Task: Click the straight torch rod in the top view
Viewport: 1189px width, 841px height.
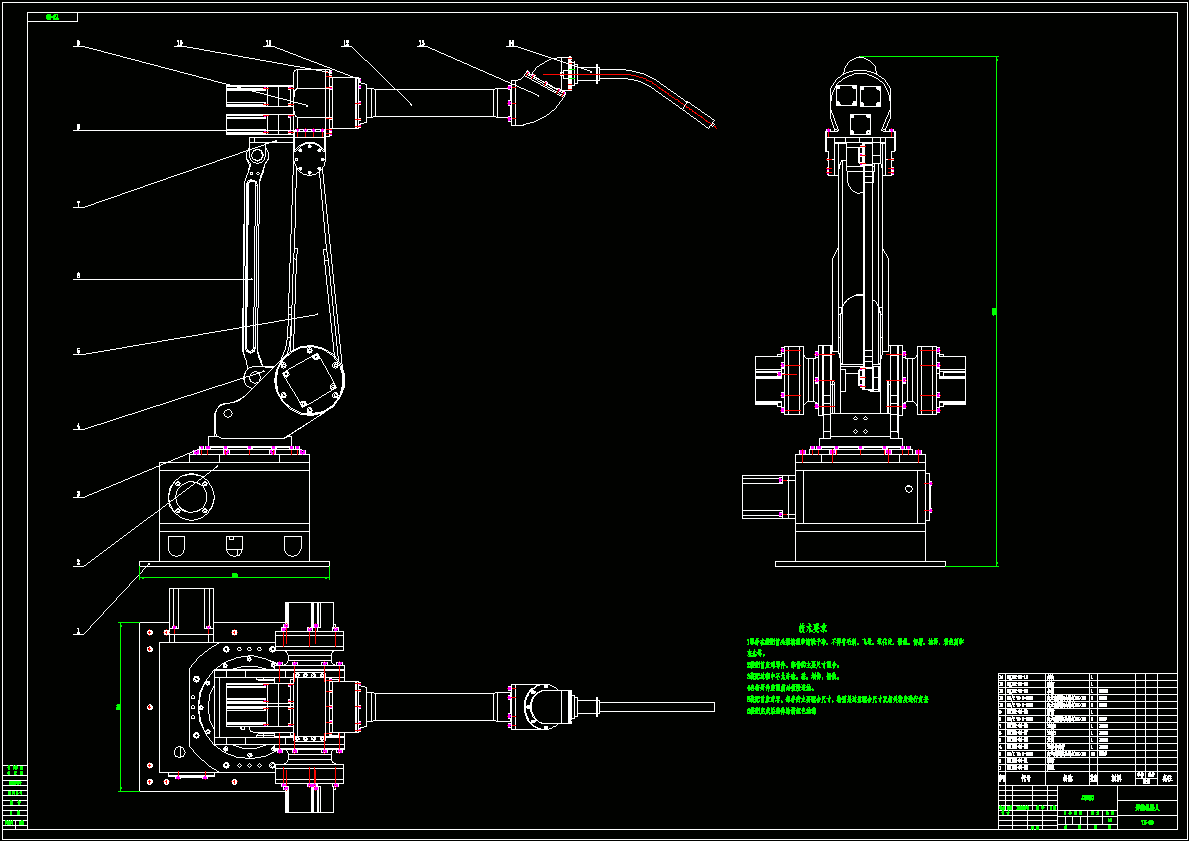Action: coord(657,707)
